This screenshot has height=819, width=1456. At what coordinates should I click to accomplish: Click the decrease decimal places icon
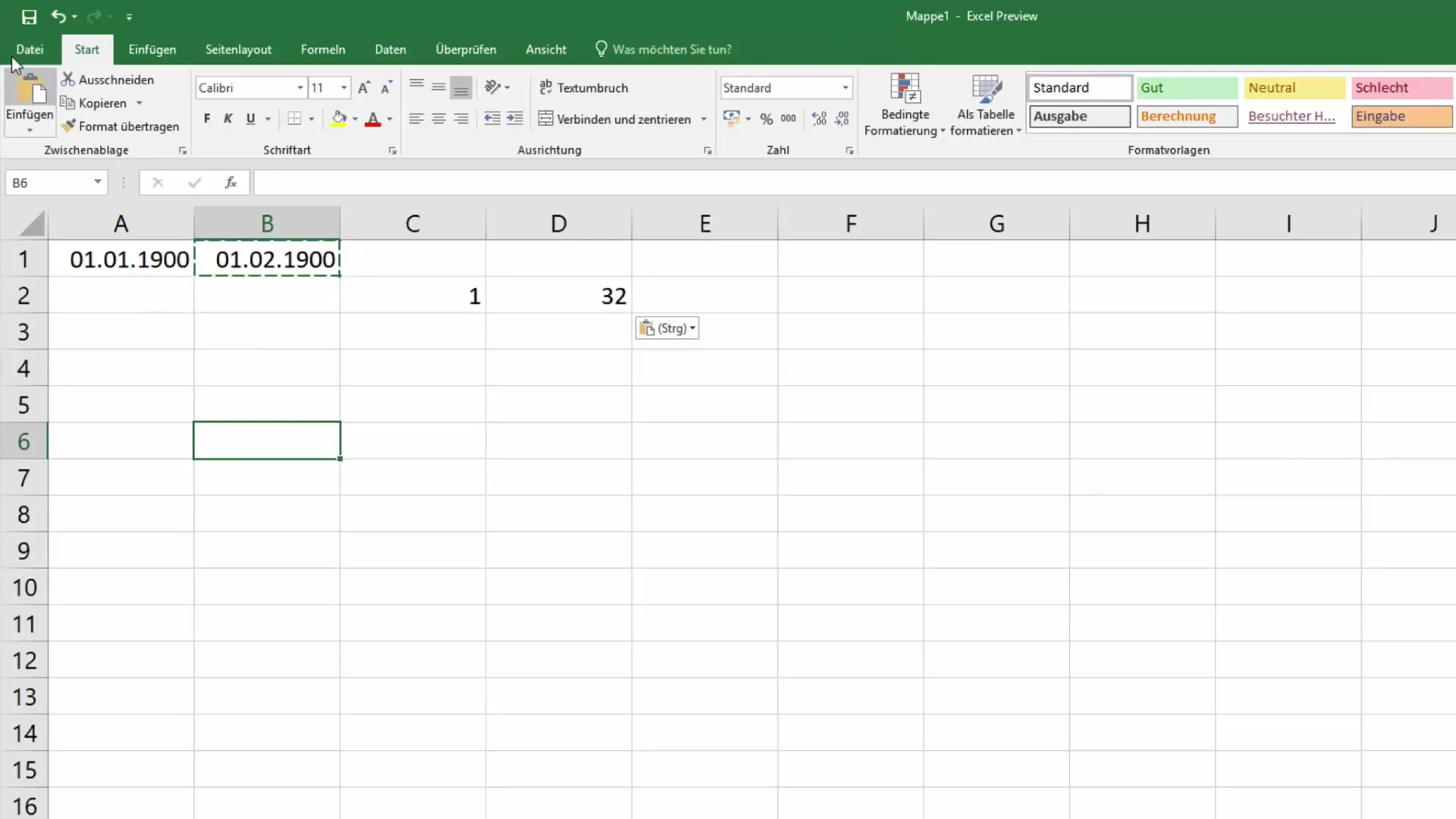[842, 119]
